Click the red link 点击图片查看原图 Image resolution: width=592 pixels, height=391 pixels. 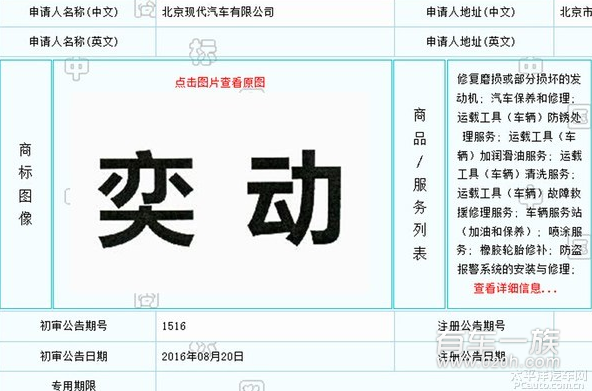pos(220,82)
